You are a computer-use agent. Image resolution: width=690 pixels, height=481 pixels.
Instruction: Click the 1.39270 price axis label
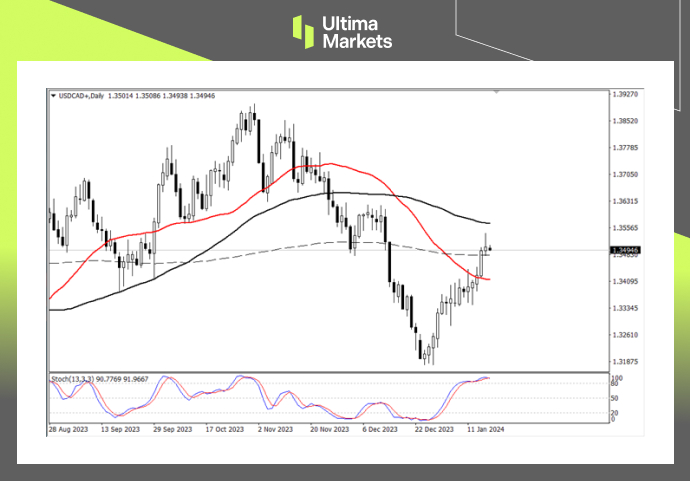(624, 94)
